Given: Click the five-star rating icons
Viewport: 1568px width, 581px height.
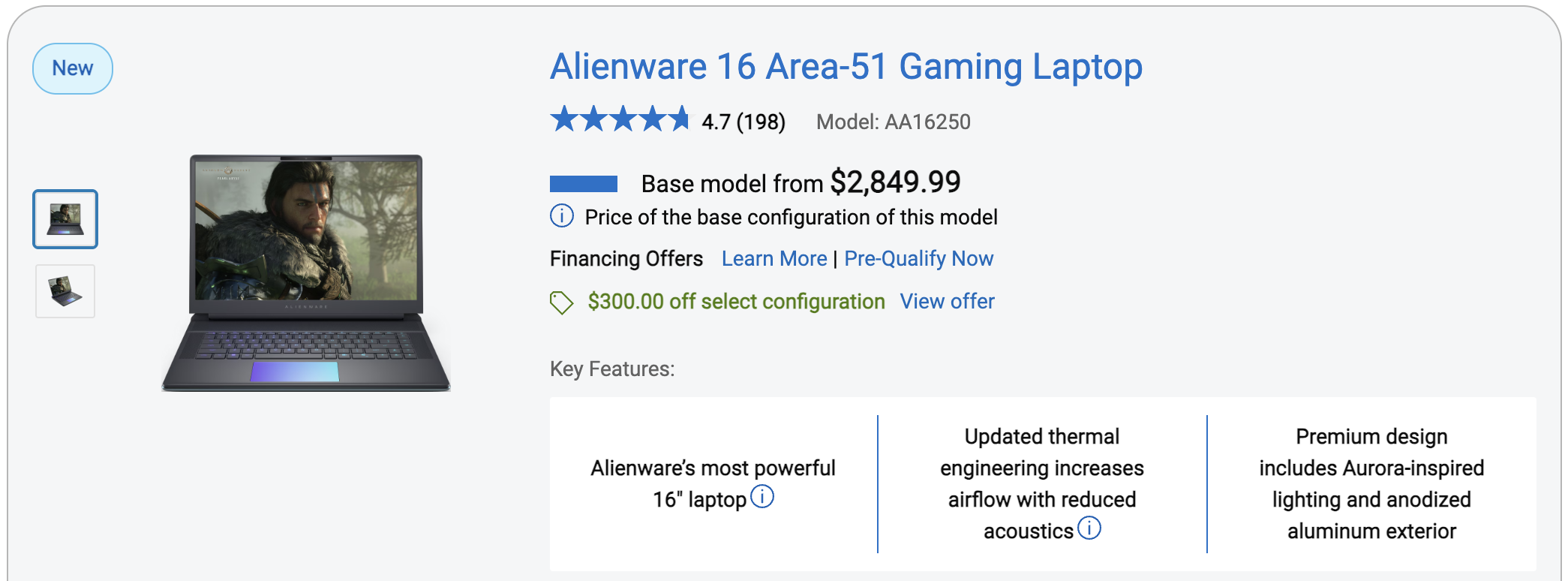Looking at the screenshot, I should pyautogui.click(x=620, y=119).
